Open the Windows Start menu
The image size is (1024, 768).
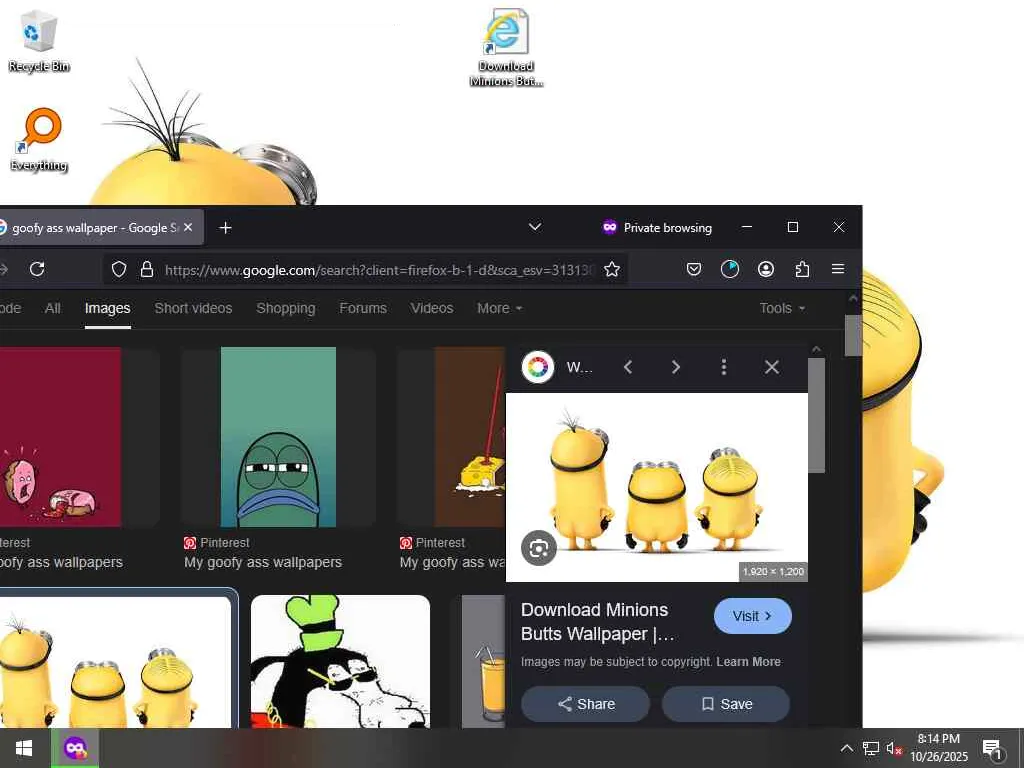click(24, 748)
